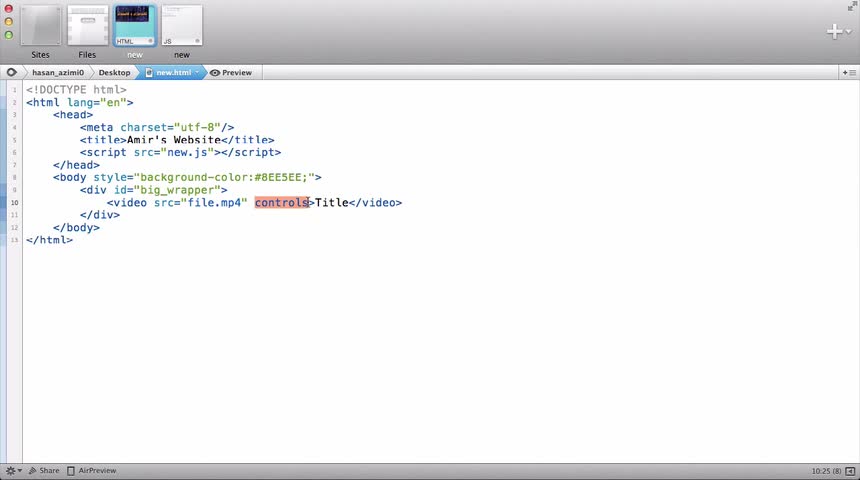Click the document icon beside new.html
This screenshot has height=480, width=860.
(x=149, y=72)
